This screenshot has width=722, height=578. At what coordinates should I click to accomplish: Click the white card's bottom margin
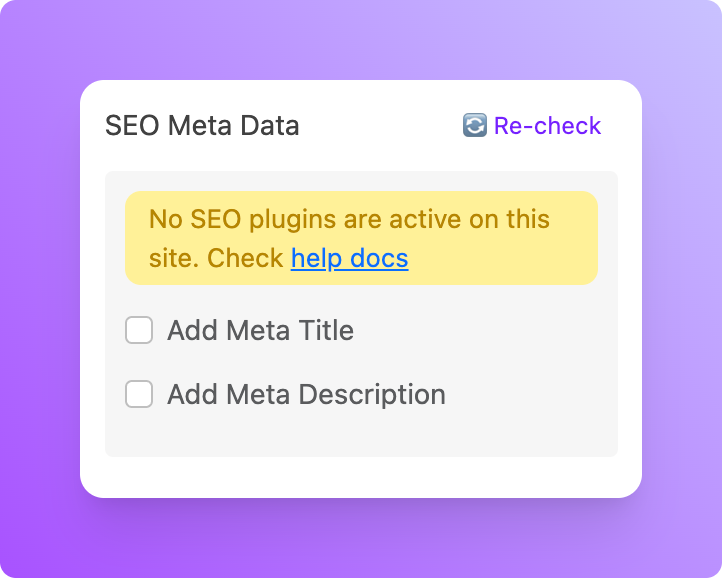(361, 478)
